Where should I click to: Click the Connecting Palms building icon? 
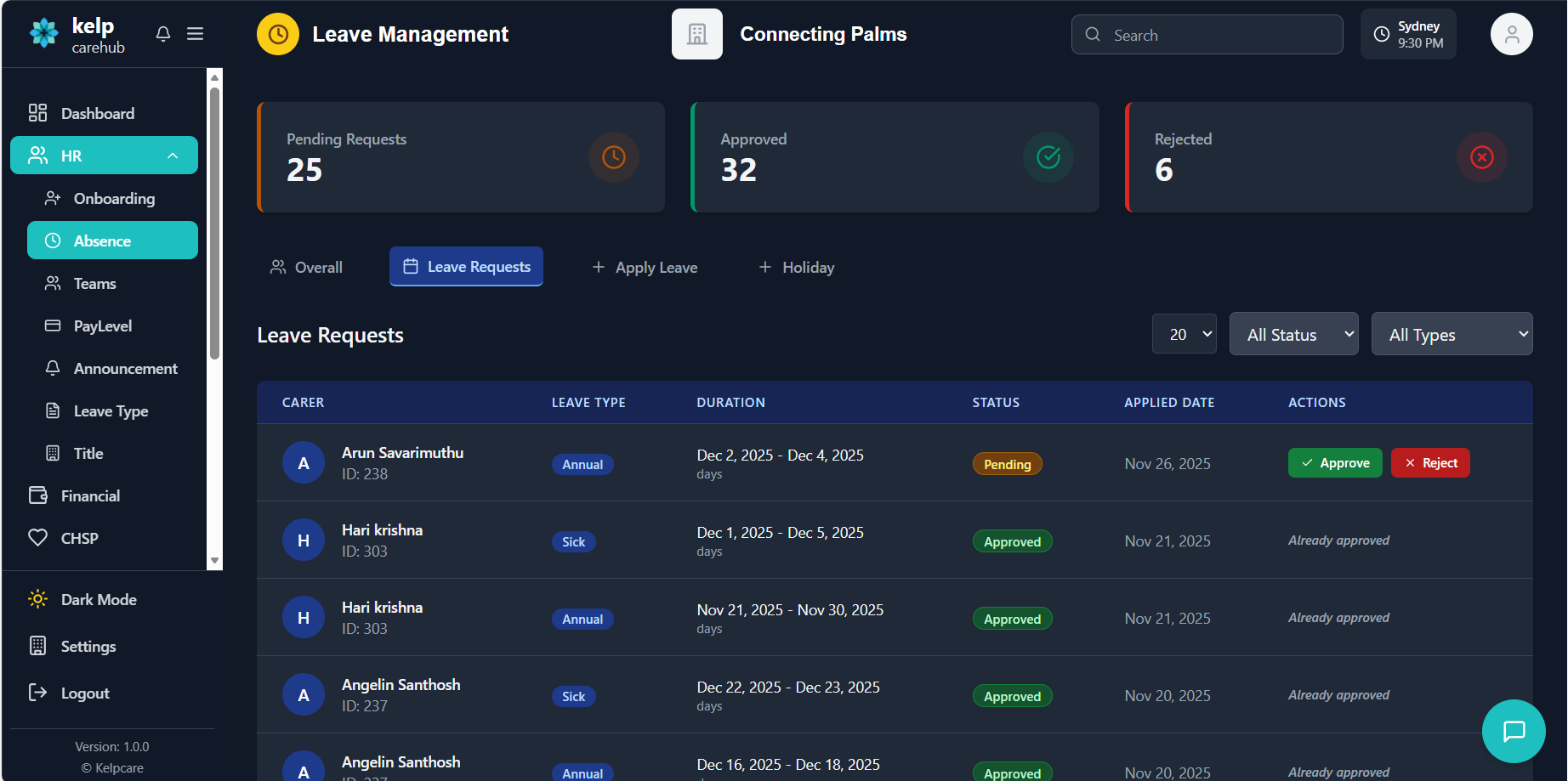coord(696,35)
